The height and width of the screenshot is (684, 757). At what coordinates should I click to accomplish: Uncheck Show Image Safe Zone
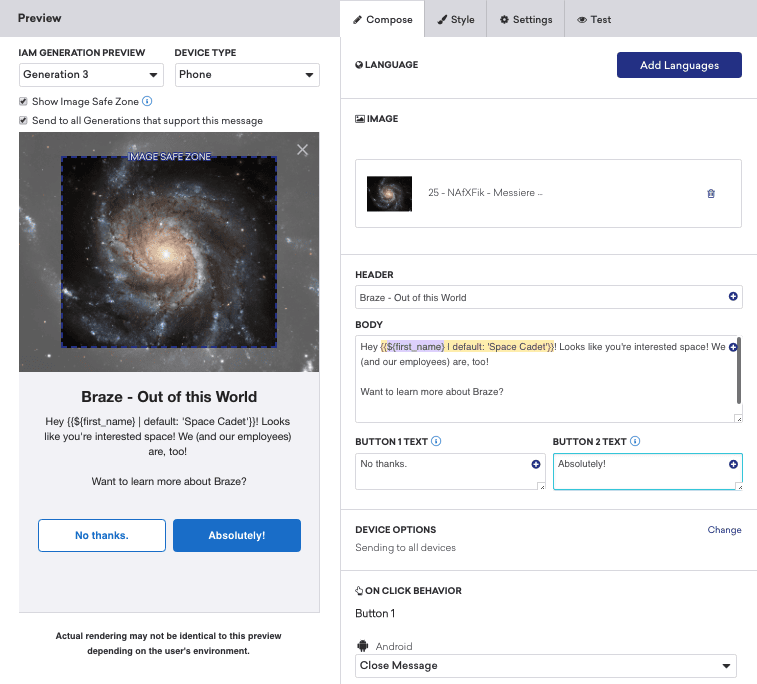coord(23,101)
